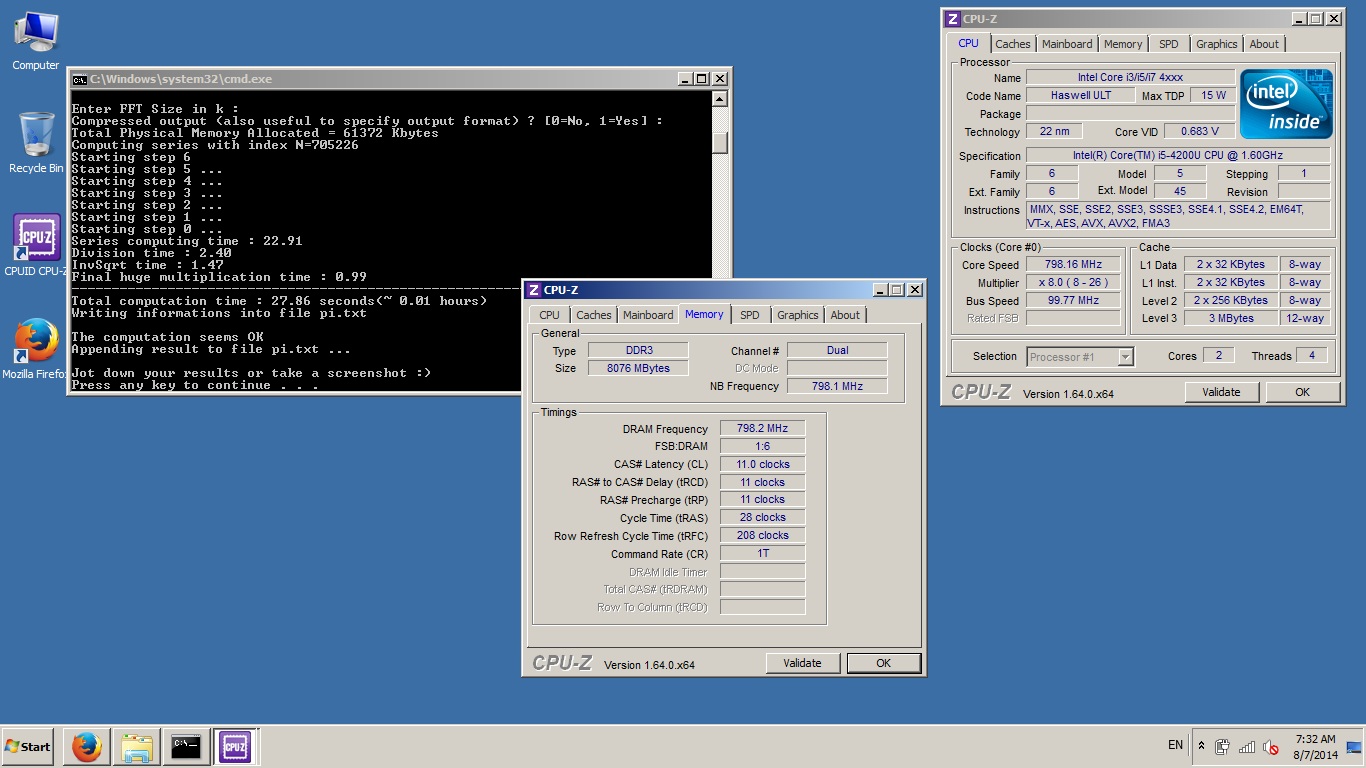
Task: Click OK in the right CPU-Z window
Action: (1302, 392)
